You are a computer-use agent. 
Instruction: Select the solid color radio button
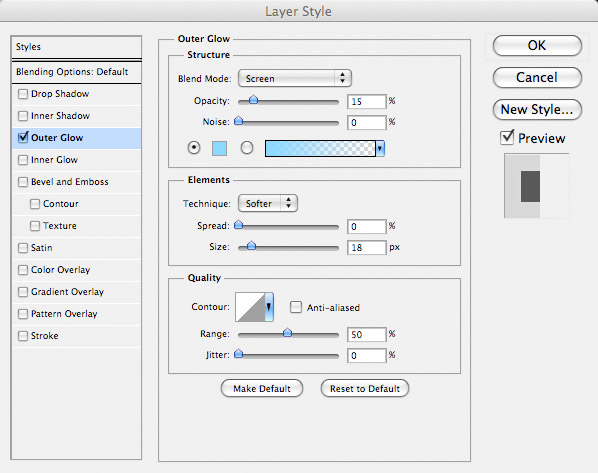194,148
